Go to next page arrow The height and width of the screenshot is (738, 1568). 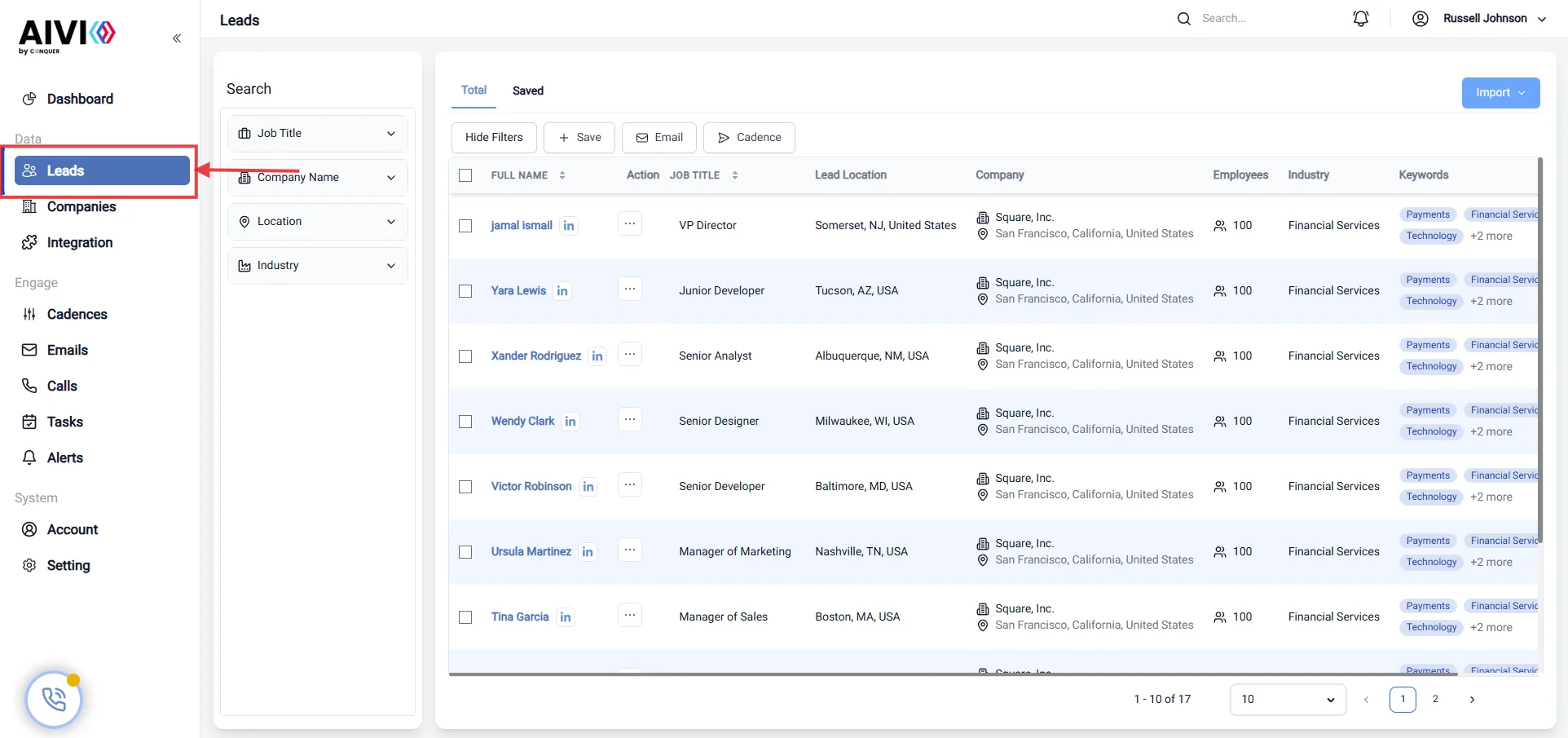(x=1472, y=700)
